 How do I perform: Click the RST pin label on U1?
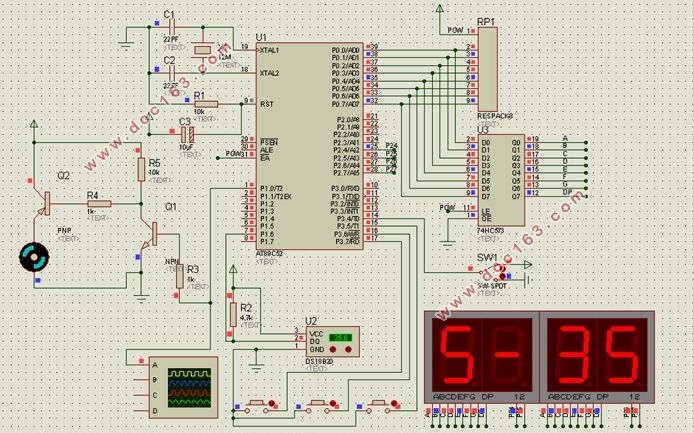pos(267,104)
